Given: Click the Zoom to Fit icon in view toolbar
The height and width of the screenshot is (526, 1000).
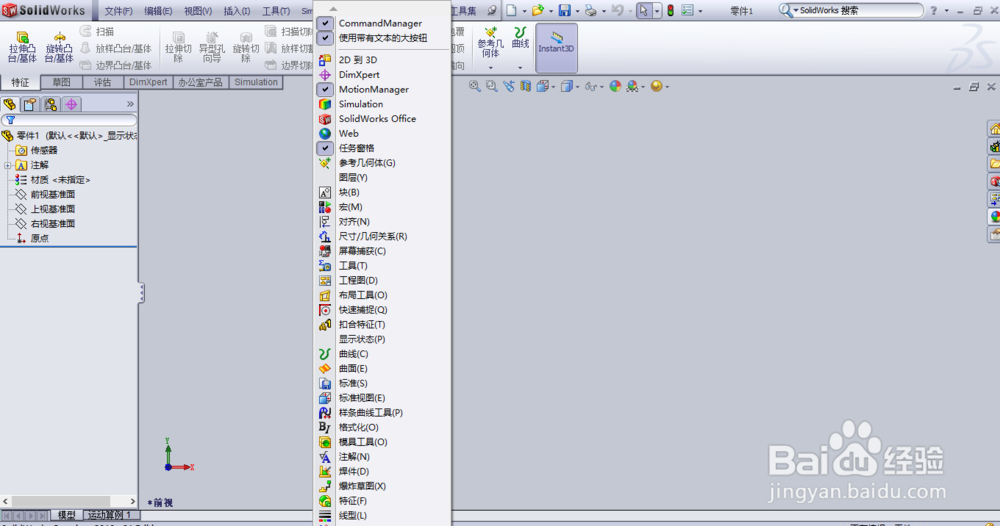Looking at the screenshot, I should point(474,86).
